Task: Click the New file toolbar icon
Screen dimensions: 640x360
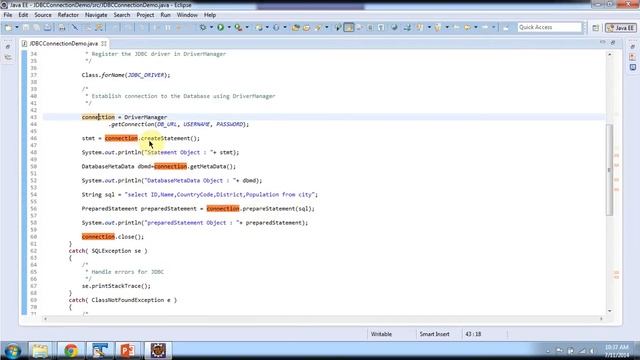Action: click(x=8, y=27)
